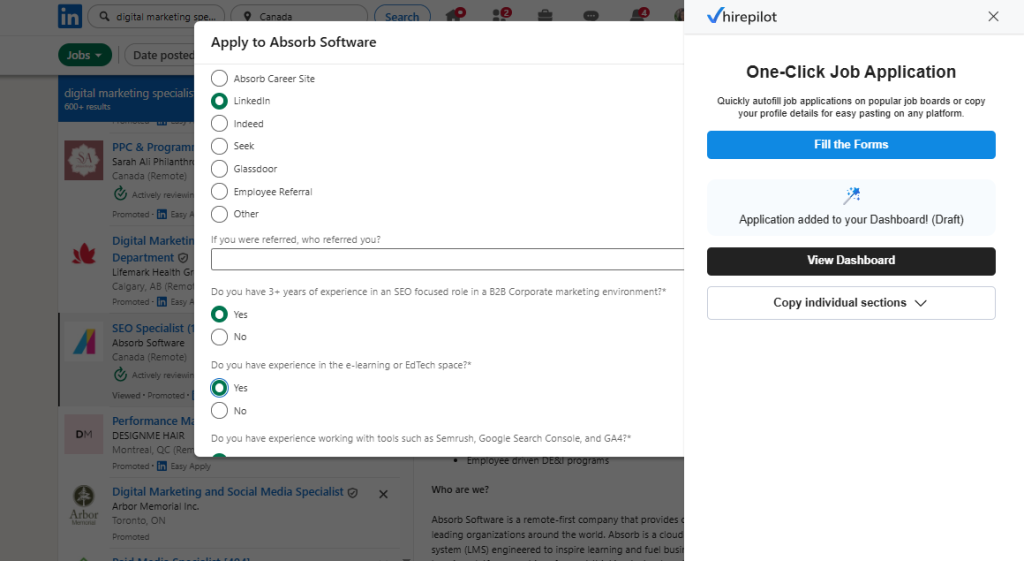Click the DESIGNME HAIR DM logo
The image size is (1024, 561).
(84, 434)
